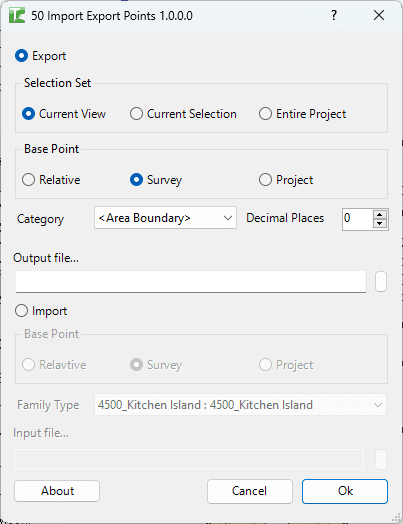Increase Decimal Places value
Screen dimensions: 403x524
coord(380,215)
